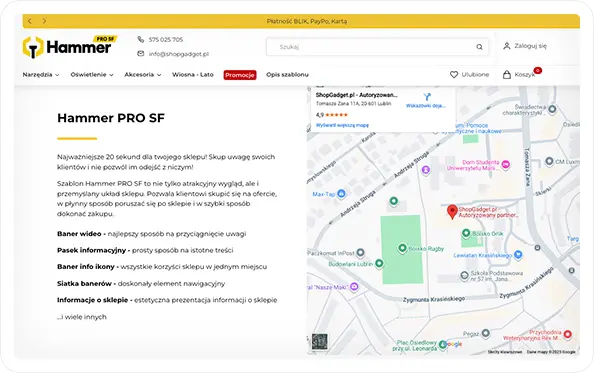Open the Wiosna - Lato menu item

193,75
